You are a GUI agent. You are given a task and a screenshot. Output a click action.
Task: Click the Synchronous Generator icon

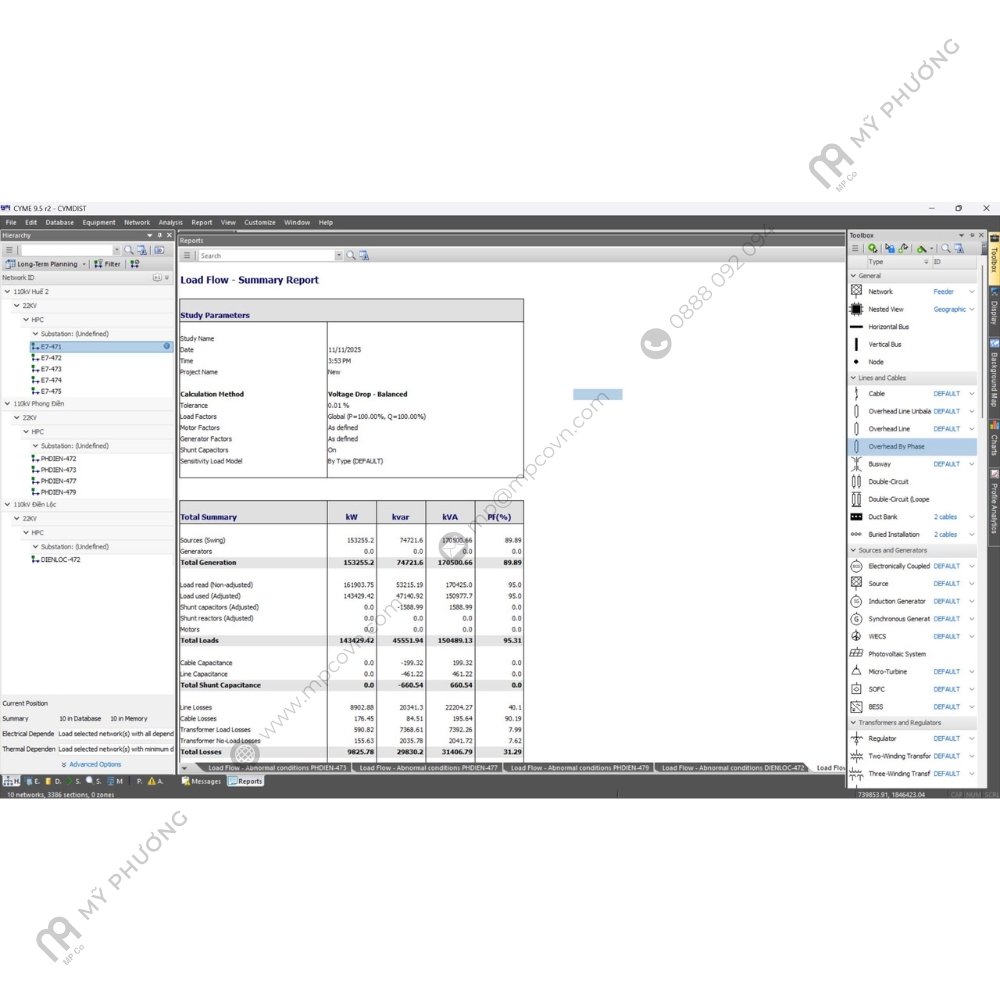[x=856, y=619]
